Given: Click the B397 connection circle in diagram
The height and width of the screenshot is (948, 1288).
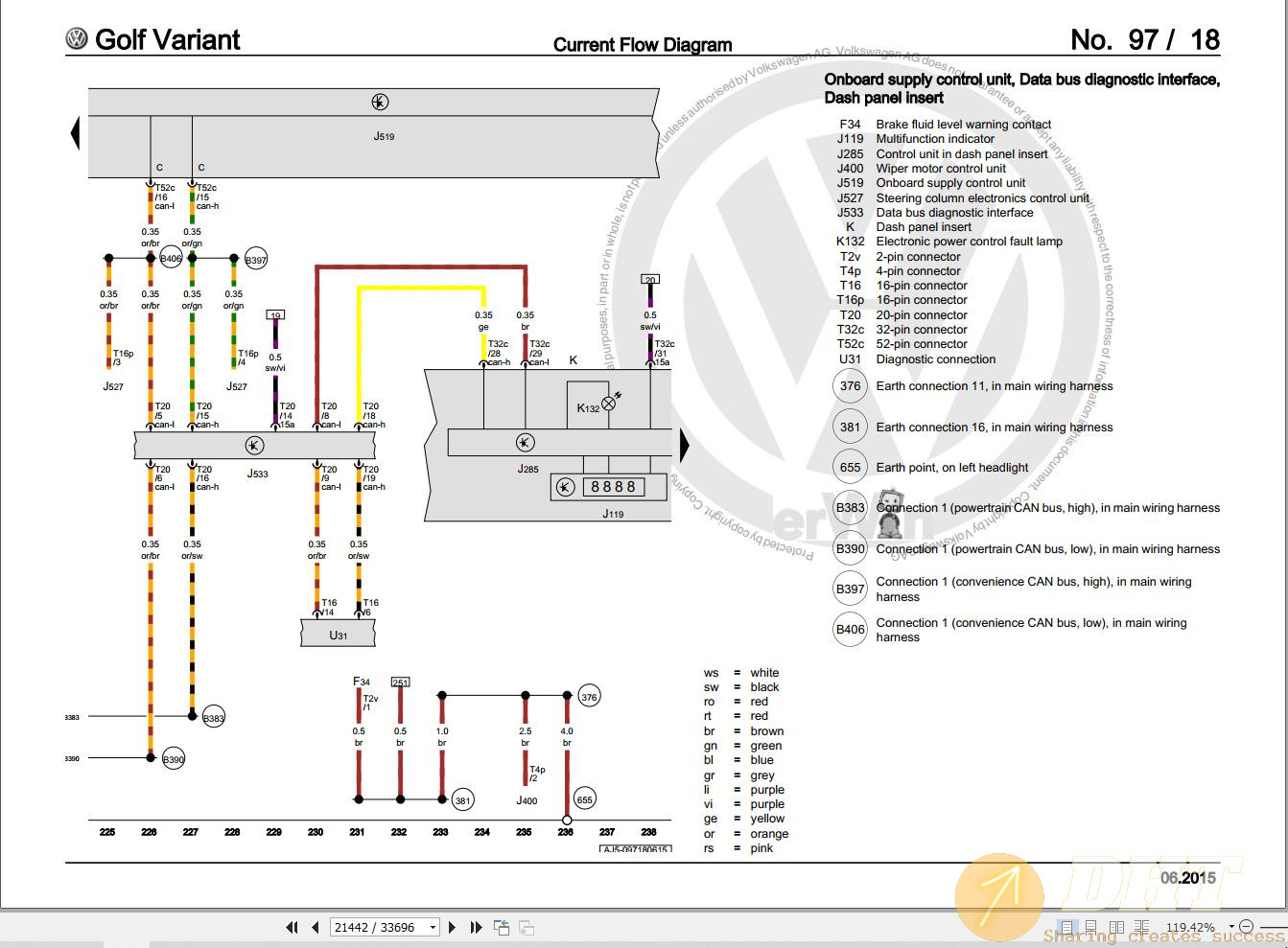Looking at the screenshot, I should pos(256,260).
